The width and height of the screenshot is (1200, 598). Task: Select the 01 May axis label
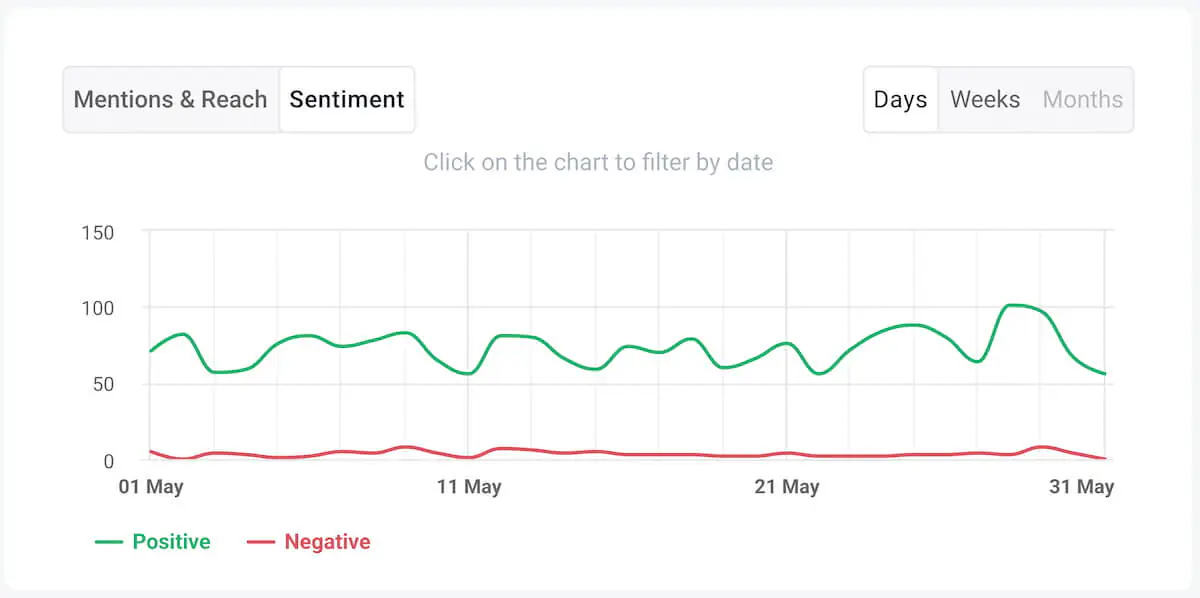[151, 487]
